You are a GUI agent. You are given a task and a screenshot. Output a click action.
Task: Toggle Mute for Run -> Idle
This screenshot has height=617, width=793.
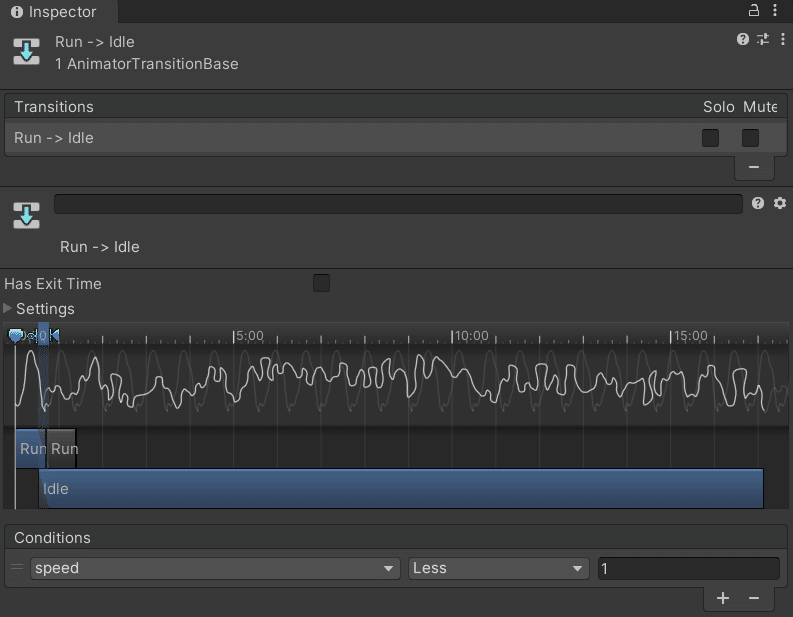(750, 138)
